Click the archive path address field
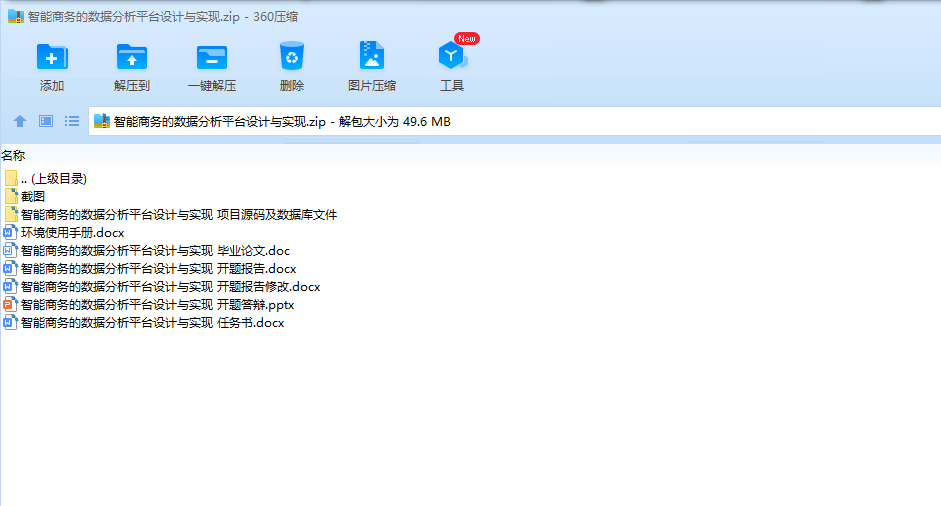Image resolution: width=941 pixels, height=506 pixels. 514,121
